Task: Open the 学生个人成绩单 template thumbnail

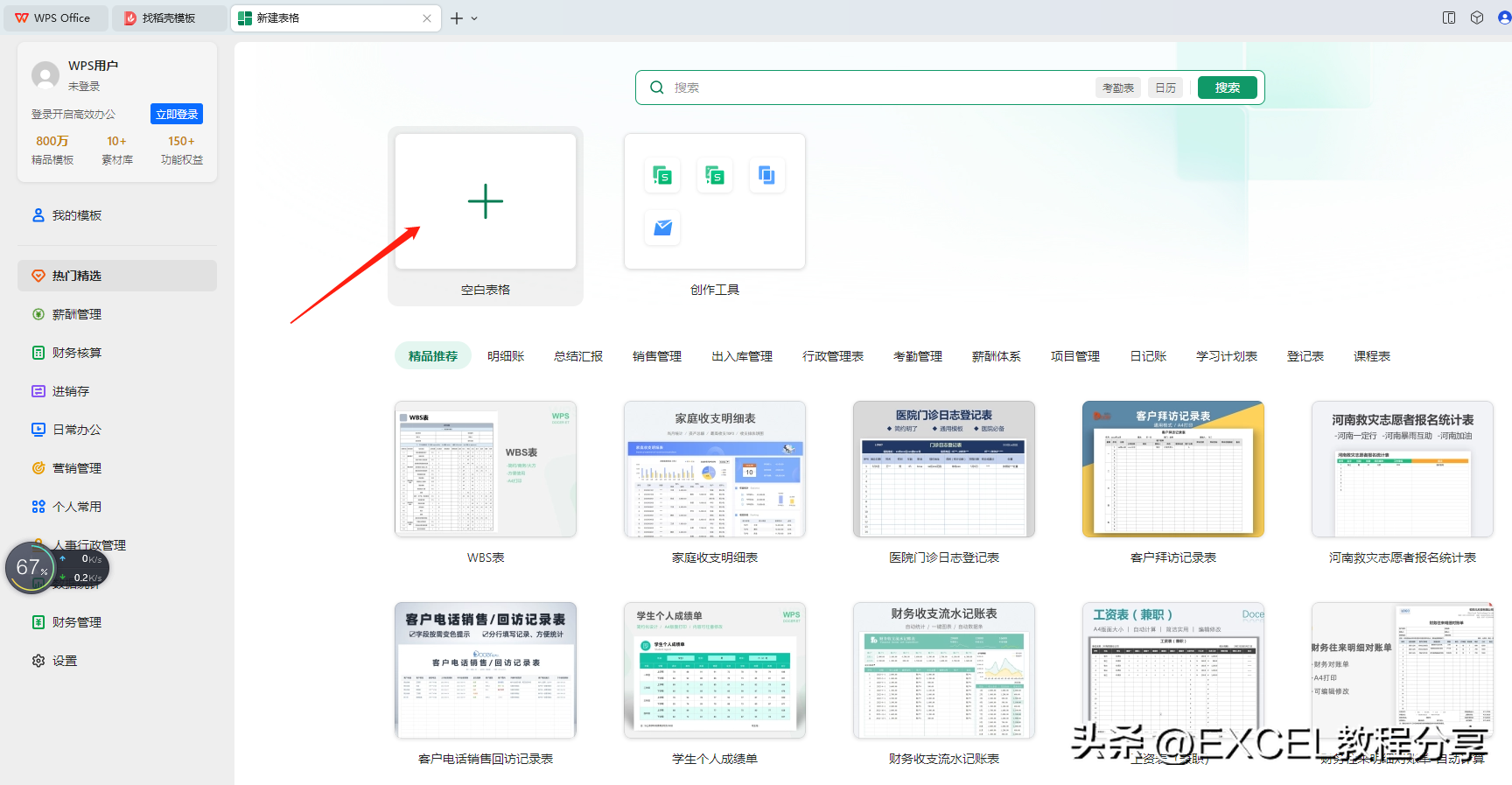Action: click(x=715, y=670)
